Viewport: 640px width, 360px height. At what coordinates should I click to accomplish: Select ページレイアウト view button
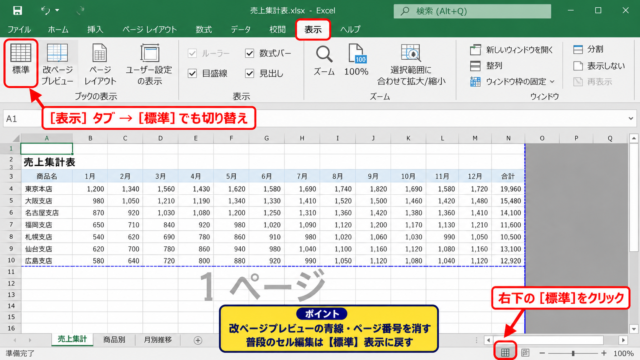tap(100, 64)
